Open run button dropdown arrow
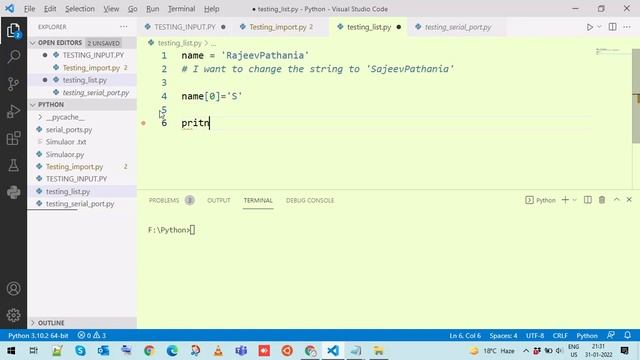Viewport: 640px width, 360px height. (600, 27)
